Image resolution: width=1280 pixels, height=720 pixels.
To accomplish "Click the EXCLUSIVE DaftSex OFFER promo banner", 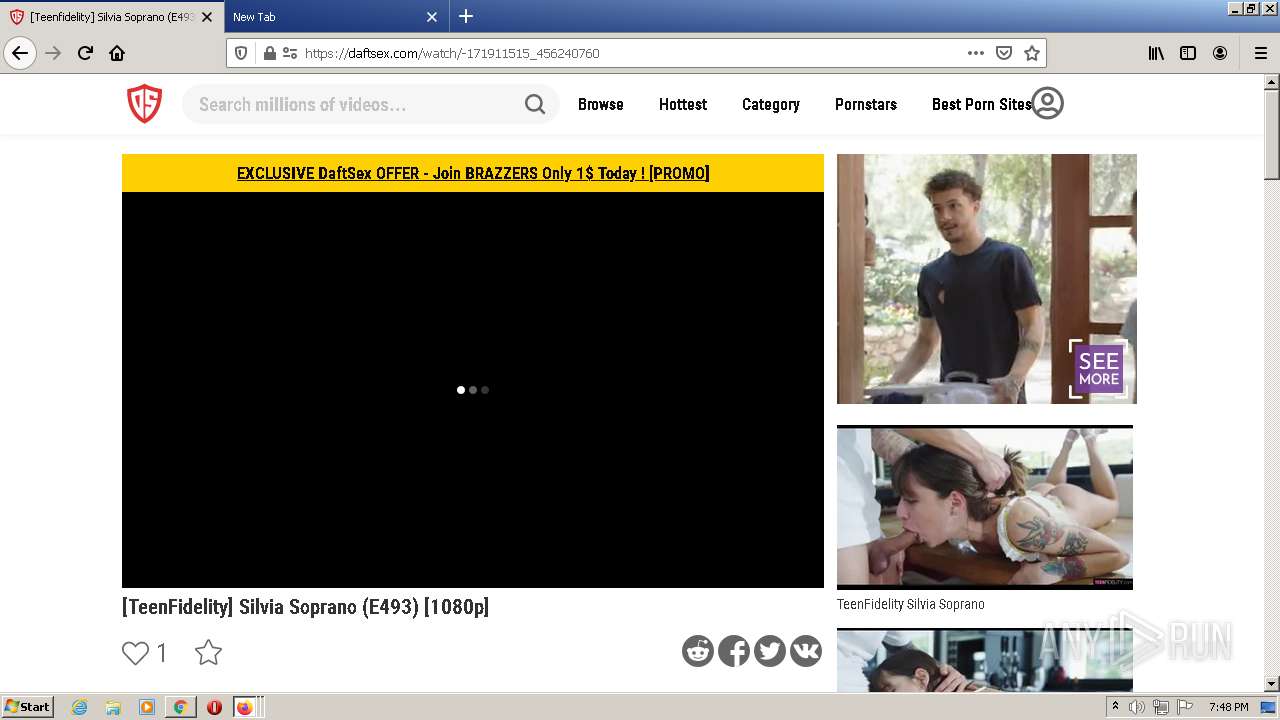I will (473, 173).
